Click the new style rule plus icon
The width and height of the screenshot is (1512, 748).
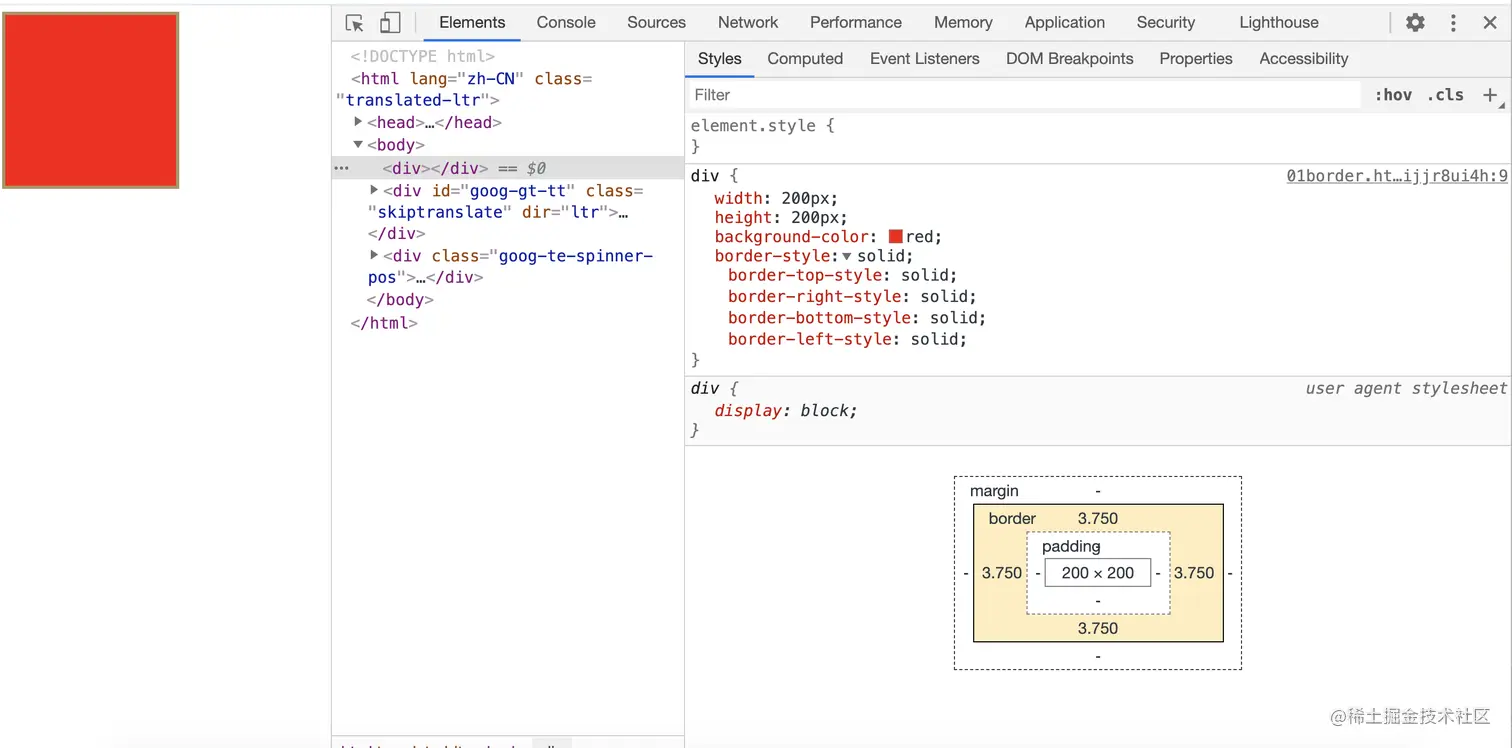1490,95
